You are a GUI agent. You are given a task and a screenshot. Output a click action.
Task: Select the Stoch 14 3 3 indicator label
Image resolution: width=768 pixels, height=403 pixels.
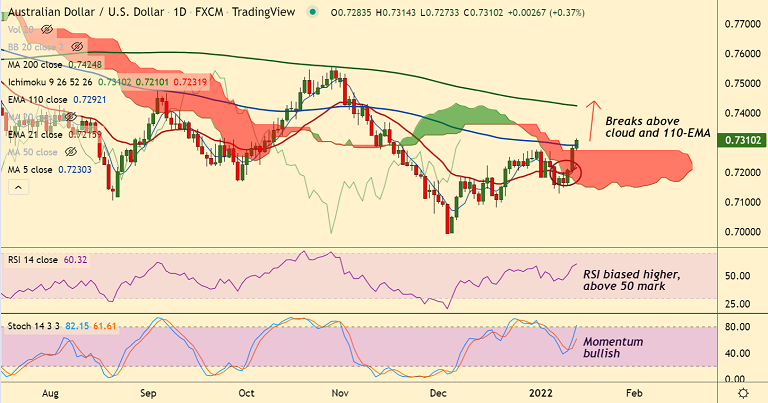click(34, 326)
